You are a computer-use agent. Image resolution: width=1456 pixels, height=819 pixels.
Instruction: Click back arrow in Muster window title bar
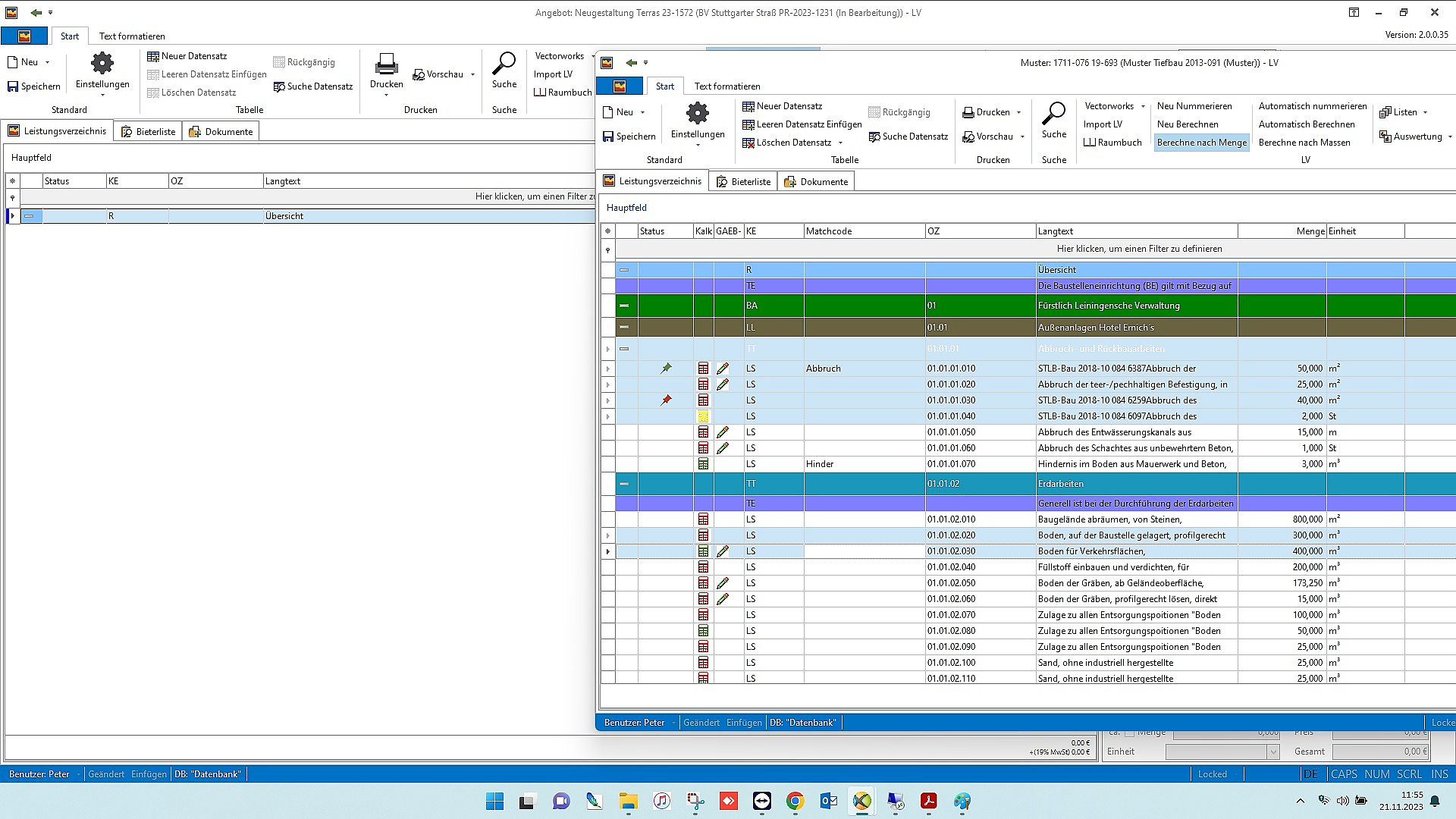point(631,63)
